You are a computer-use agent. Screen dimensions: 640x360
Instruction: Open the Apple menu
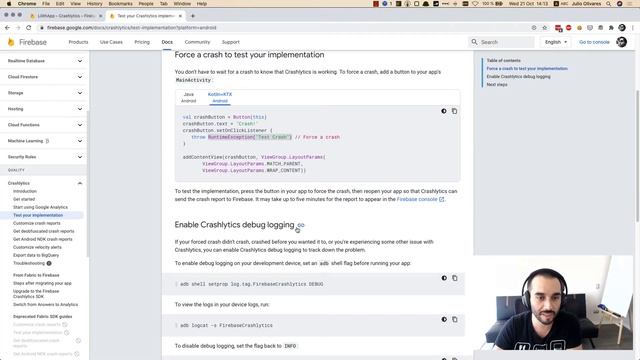click(8, 4)
